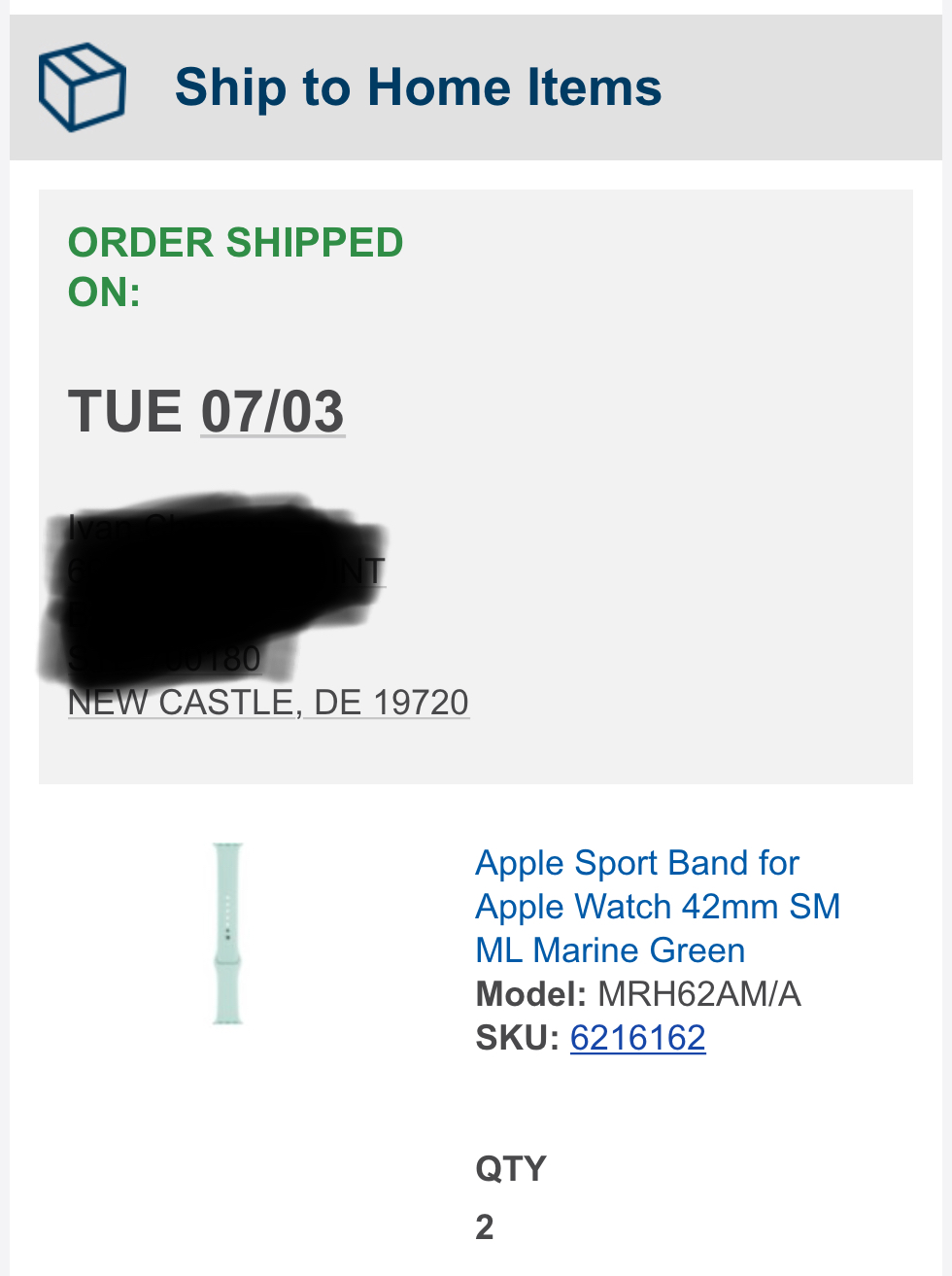Screen dimensions: 952x1276
Task: Click the QTY label
Action: pos(511,1168)
